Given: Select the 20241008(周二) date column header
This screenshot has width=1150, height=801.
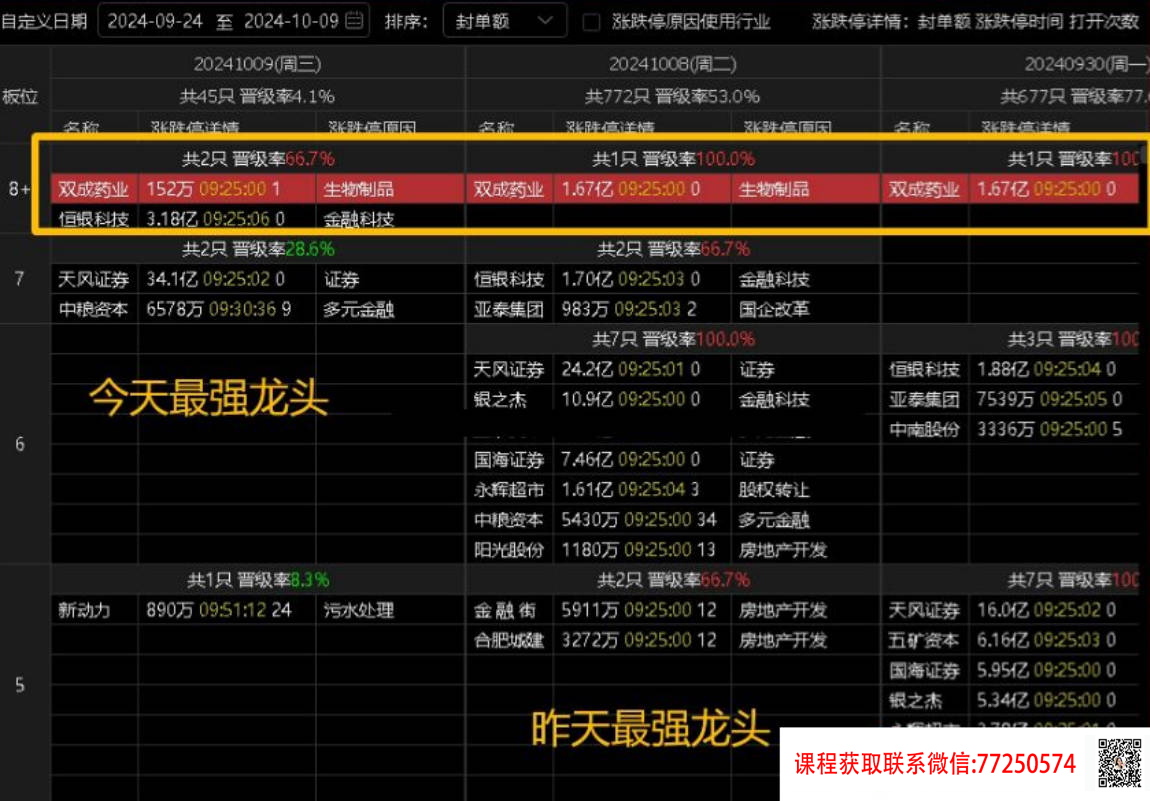Looking at the screenshot, I should (x=673, y=65).
